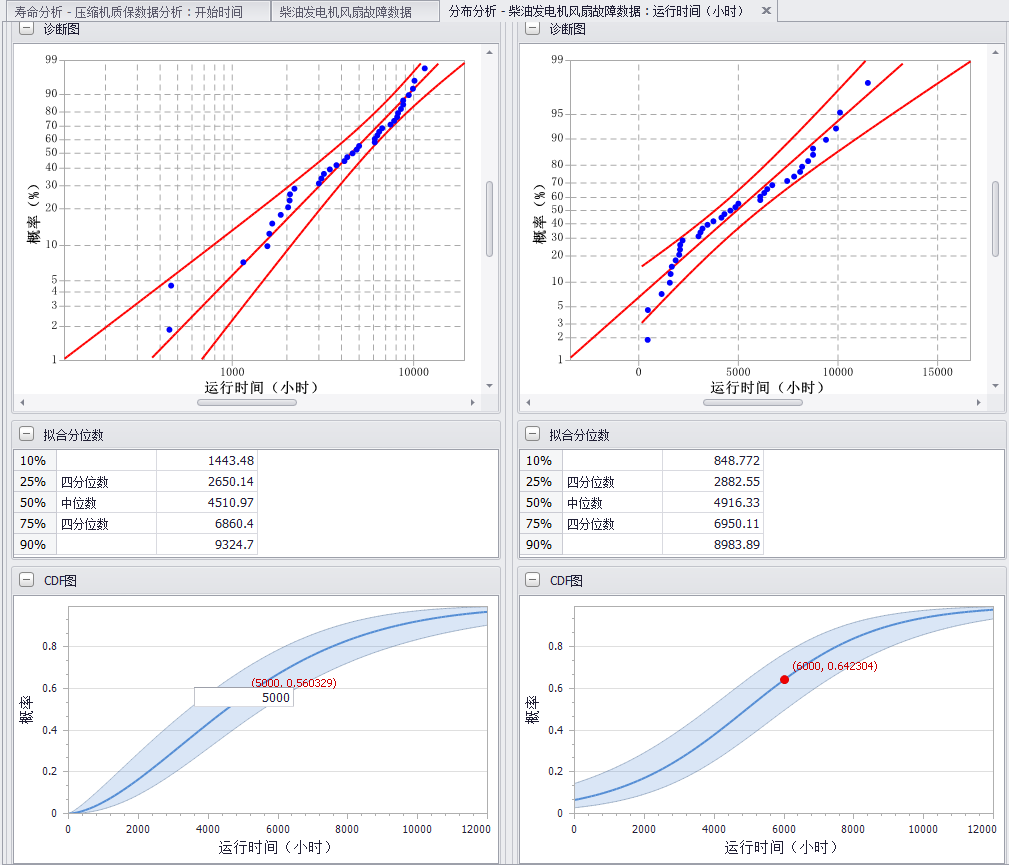Click the vertical scrollbar thumb of right diagnostic plot
Image resolution: width=1009 pixels, height=865 pixels.
point(995,217)
